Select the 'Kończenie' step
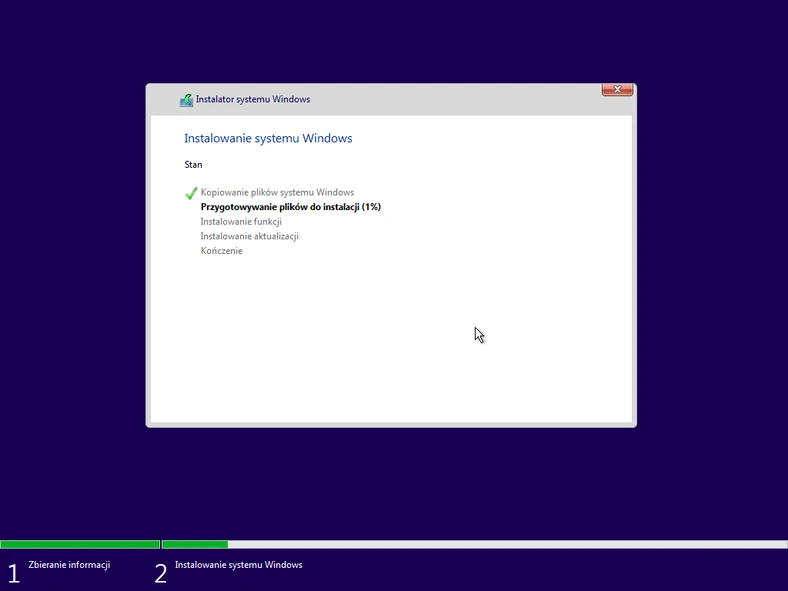Screen dimensions: 788x591 tap(221, 251)
